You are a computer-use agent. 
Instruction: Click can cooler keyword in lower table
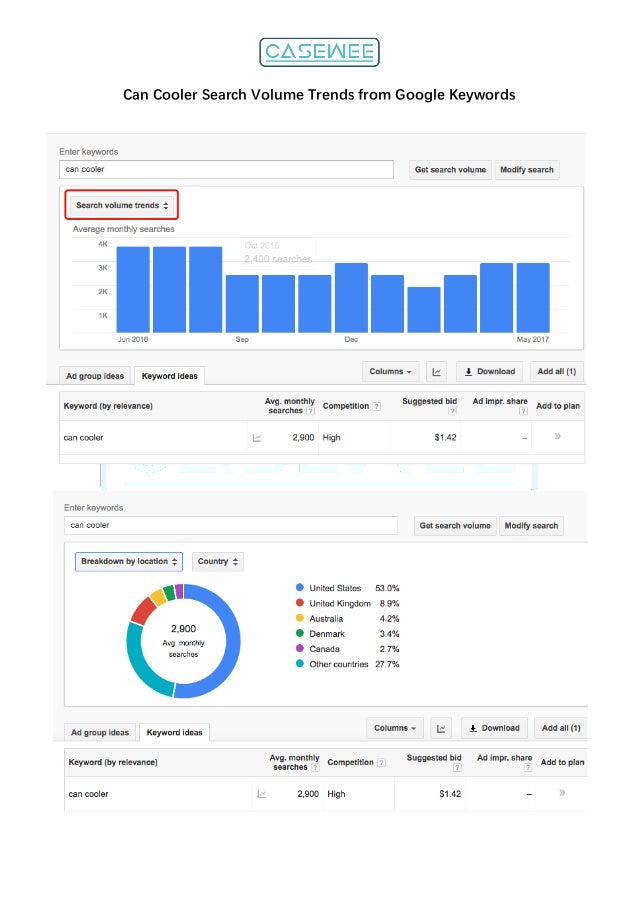pyautogui.click(x=88, y=794)
